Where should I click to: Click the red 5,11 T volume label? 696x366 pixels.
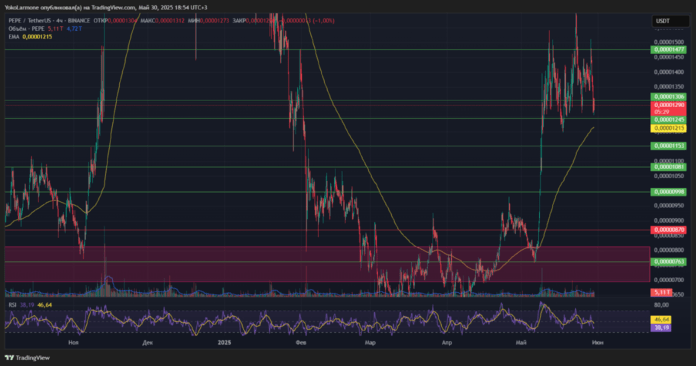point(661,292)
